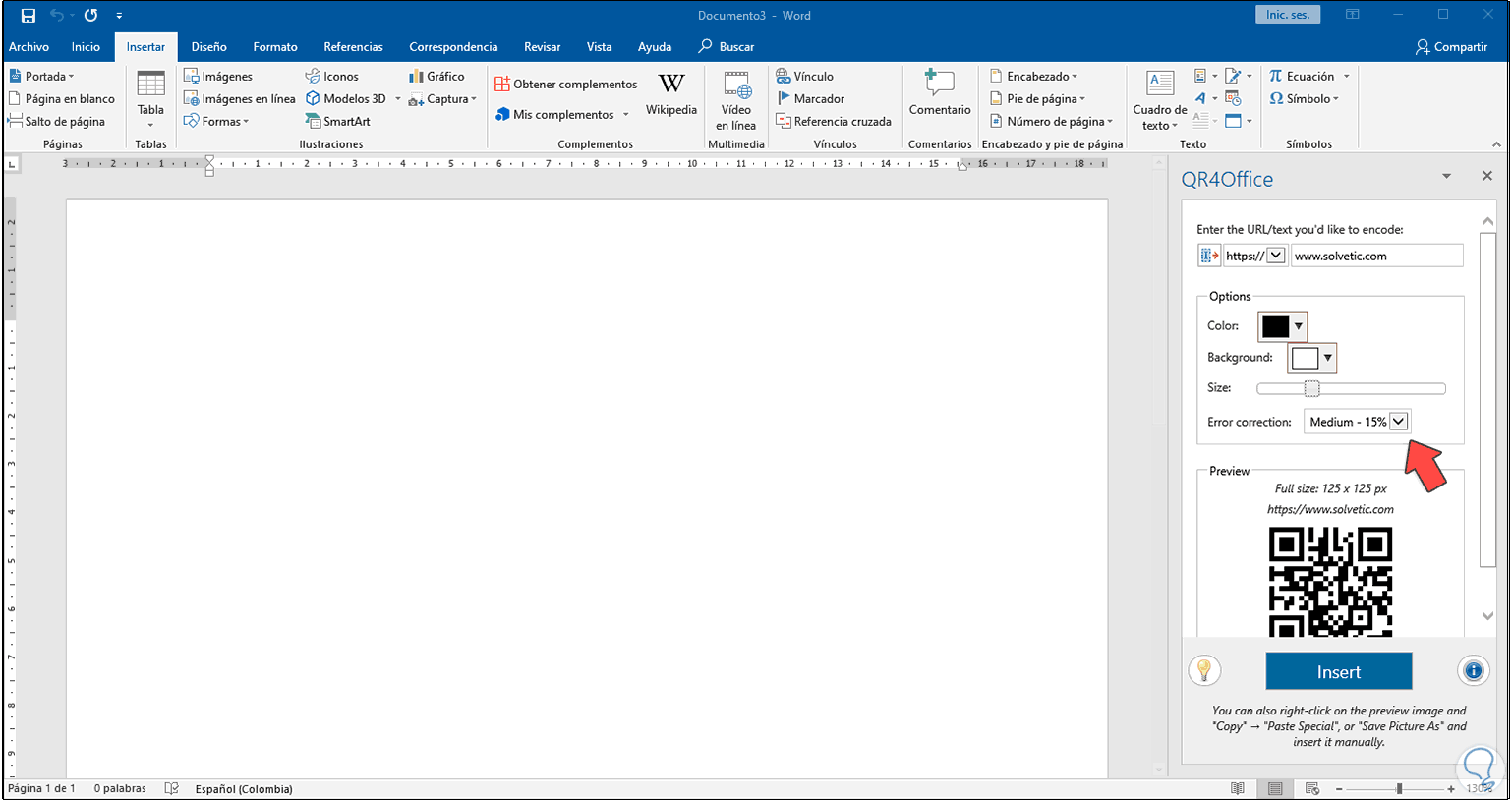Insert a Salto de página
This screenshot has height=800, width=1512.
(56, 121)
